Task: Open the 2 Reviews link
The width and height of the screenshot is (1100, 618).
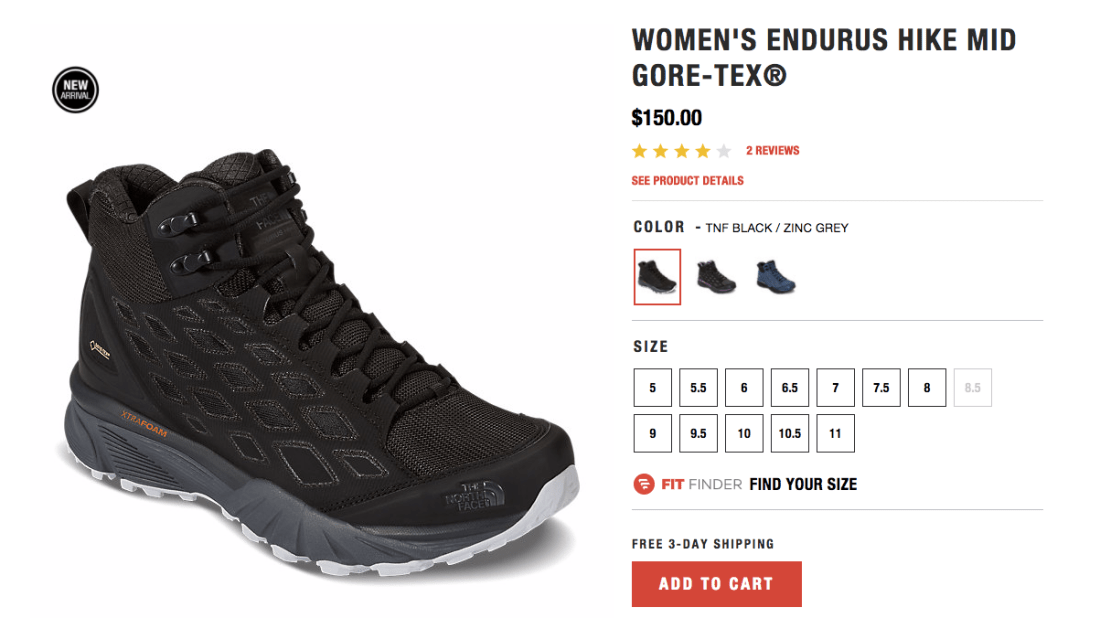Action: coord(772,151)
